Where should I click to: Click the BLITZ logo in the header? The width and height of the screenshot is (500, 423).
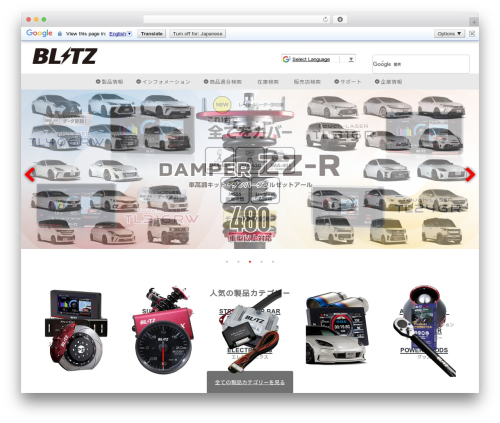pos(65,56)
